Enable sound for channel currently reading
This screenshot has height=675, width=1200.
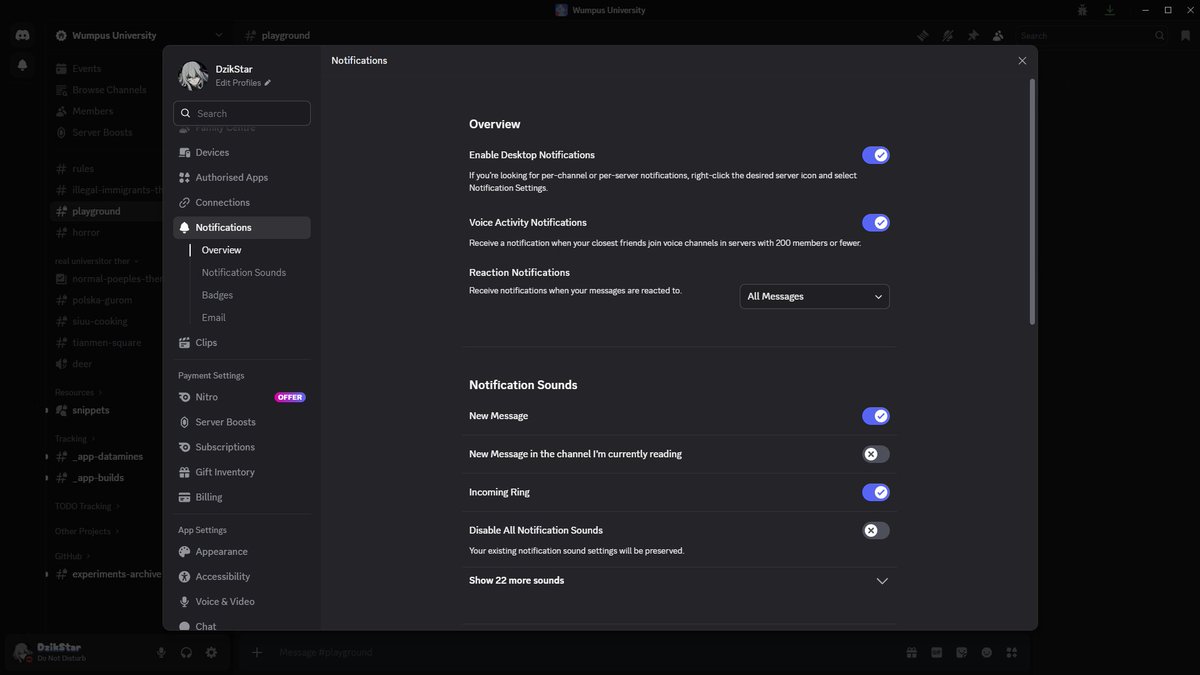[x=875, y=454]
